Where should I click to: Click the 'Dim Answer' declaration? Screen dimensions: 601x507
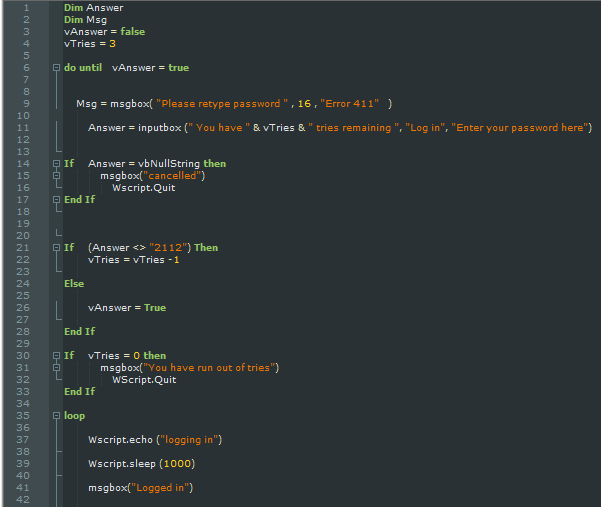point(91,8)
